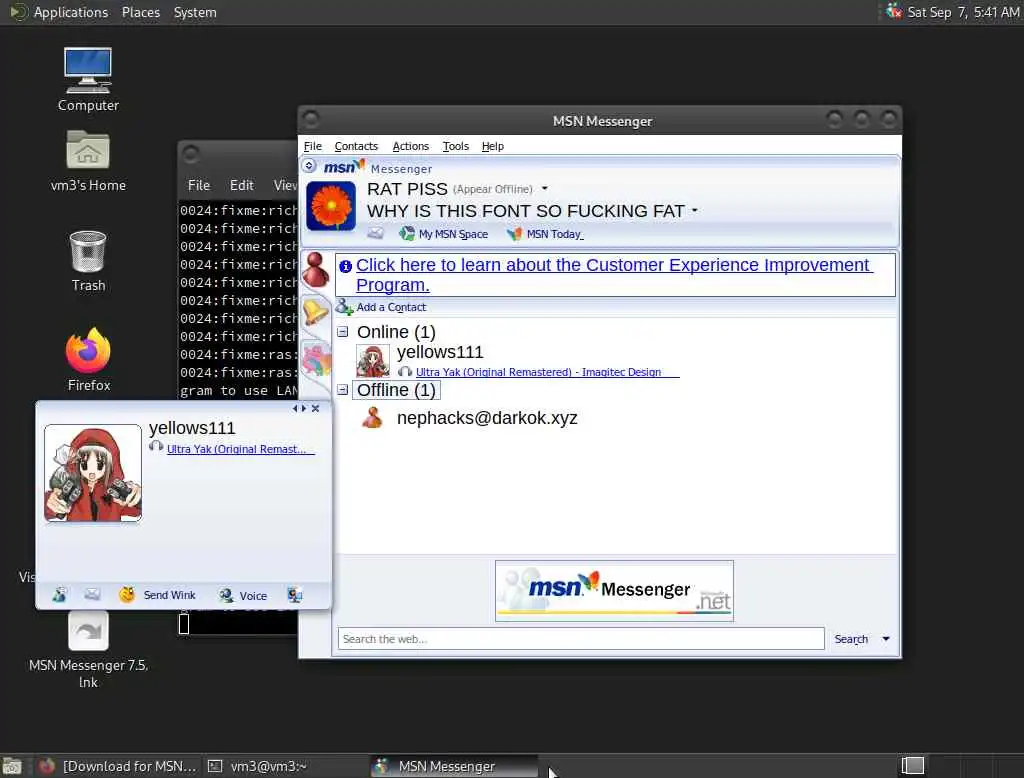
Task: Open the File menu in the terminal window
Action: click(x=199, y=186)
